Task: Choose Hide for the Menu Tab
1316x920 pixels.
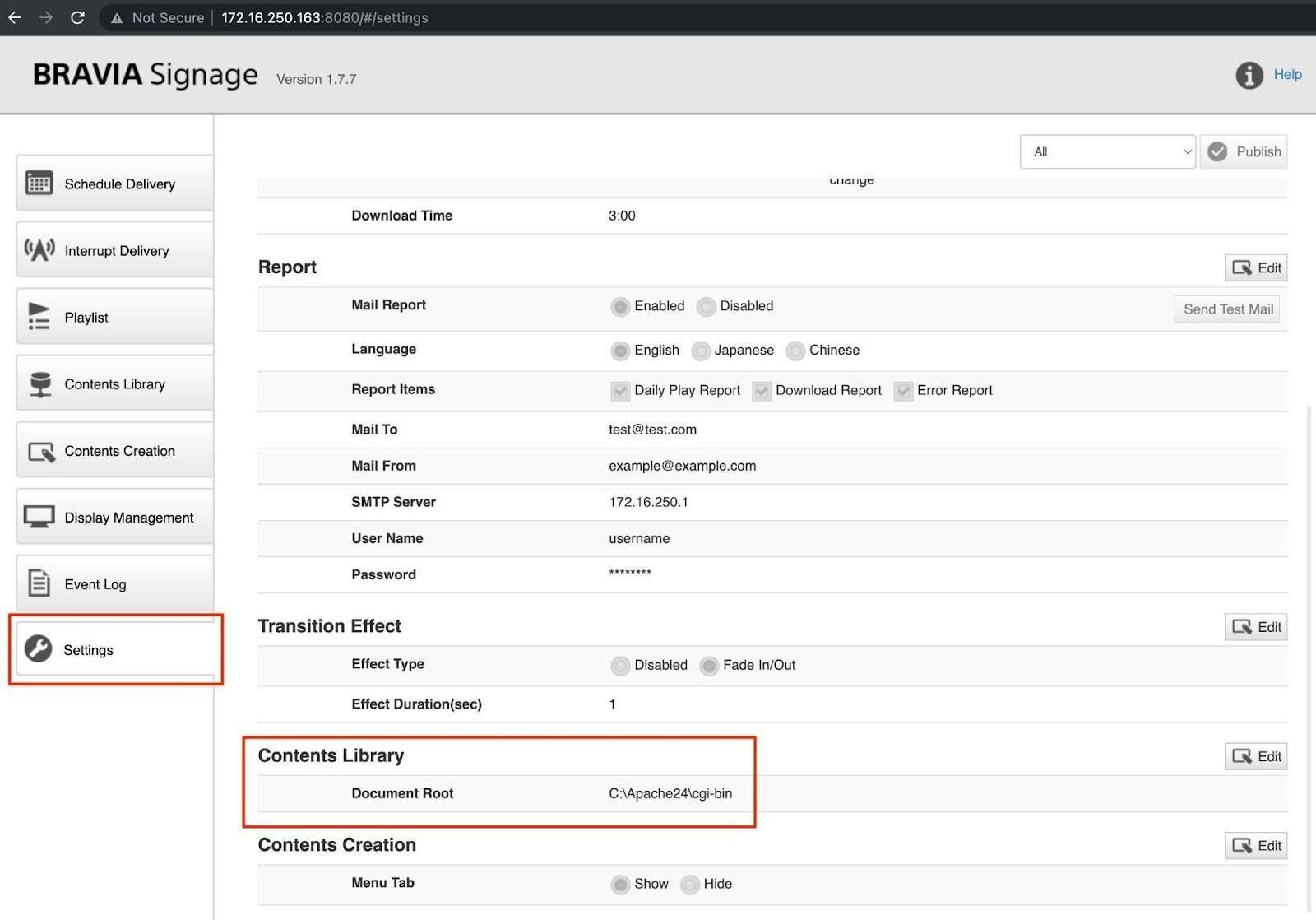Action: pos(689,884)
